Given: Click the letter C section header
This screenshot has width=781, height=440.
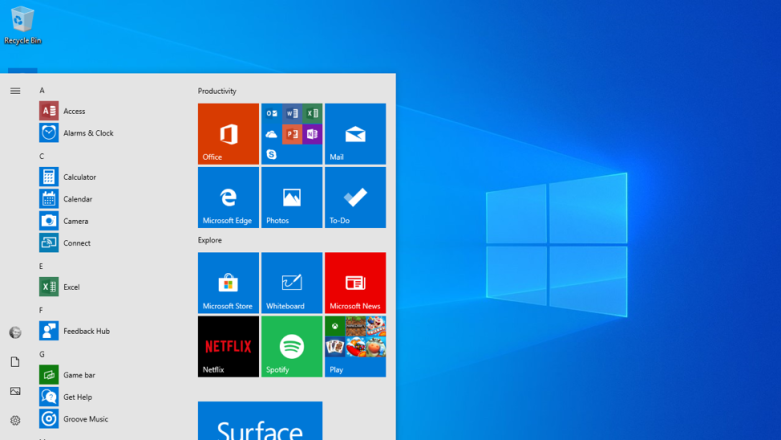Looking at the screenshot, I should [42, 156].
